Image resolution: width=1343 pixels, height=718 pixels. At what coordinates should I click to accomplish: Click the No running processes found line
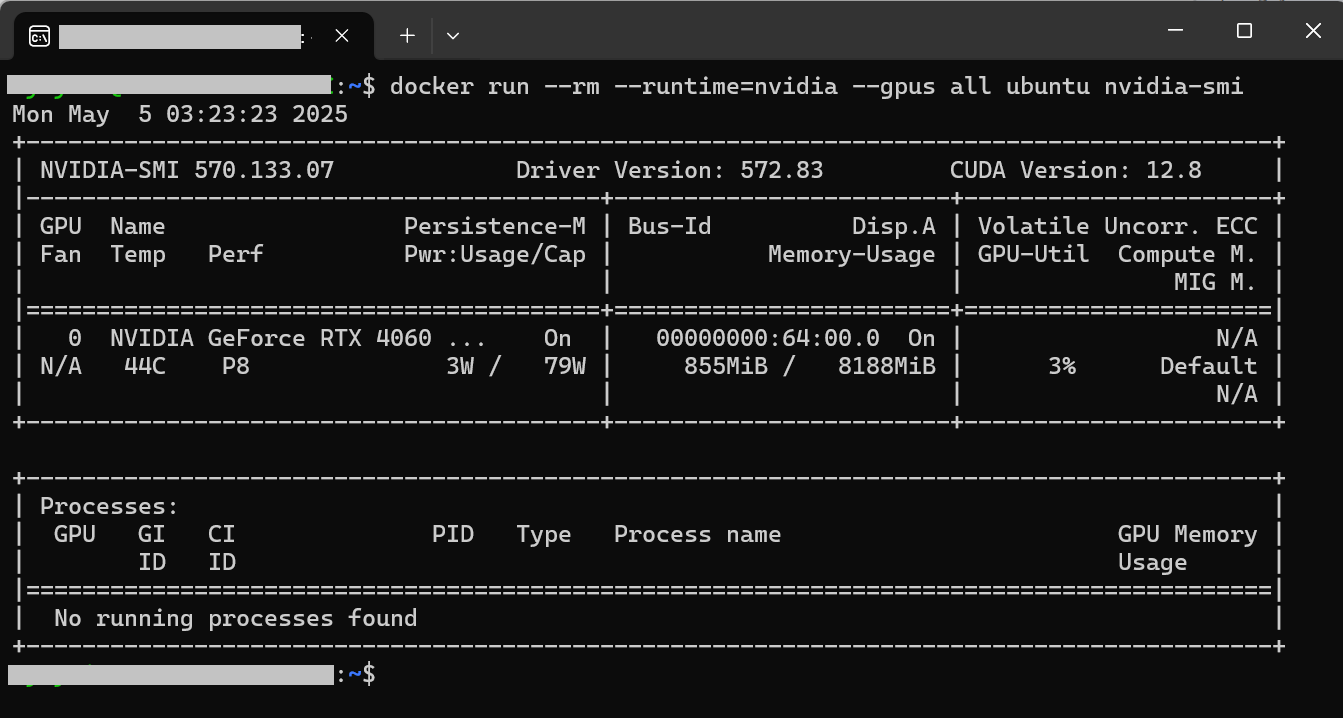(x=235, y=618)
